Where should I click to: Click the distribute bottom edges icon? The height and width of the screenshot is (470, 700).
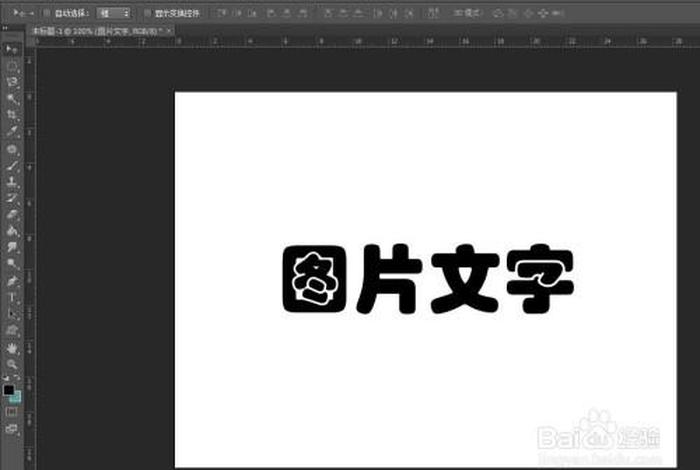click(x=359, y=13)
